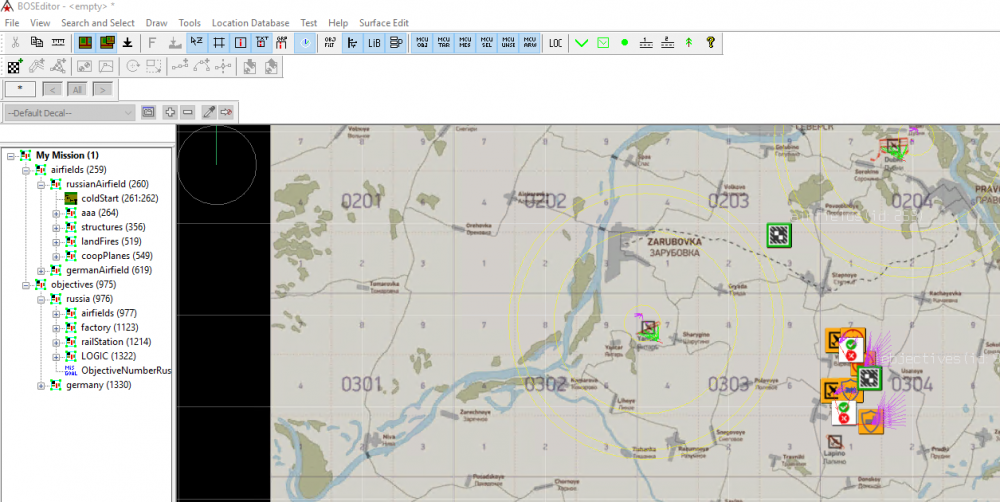This screenshot has width=1000, height=502.
Task: Select coldStart item in mission tree
Action: point(106,198)
